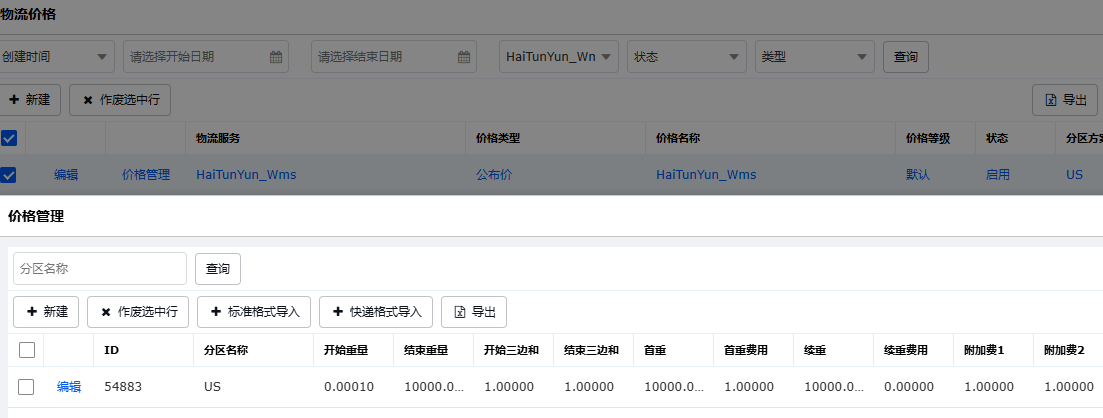This screenshot has width=1103, height=418.
Task: Open the HaiTunYun_Wn service dropdown
Action: point(559,56)
